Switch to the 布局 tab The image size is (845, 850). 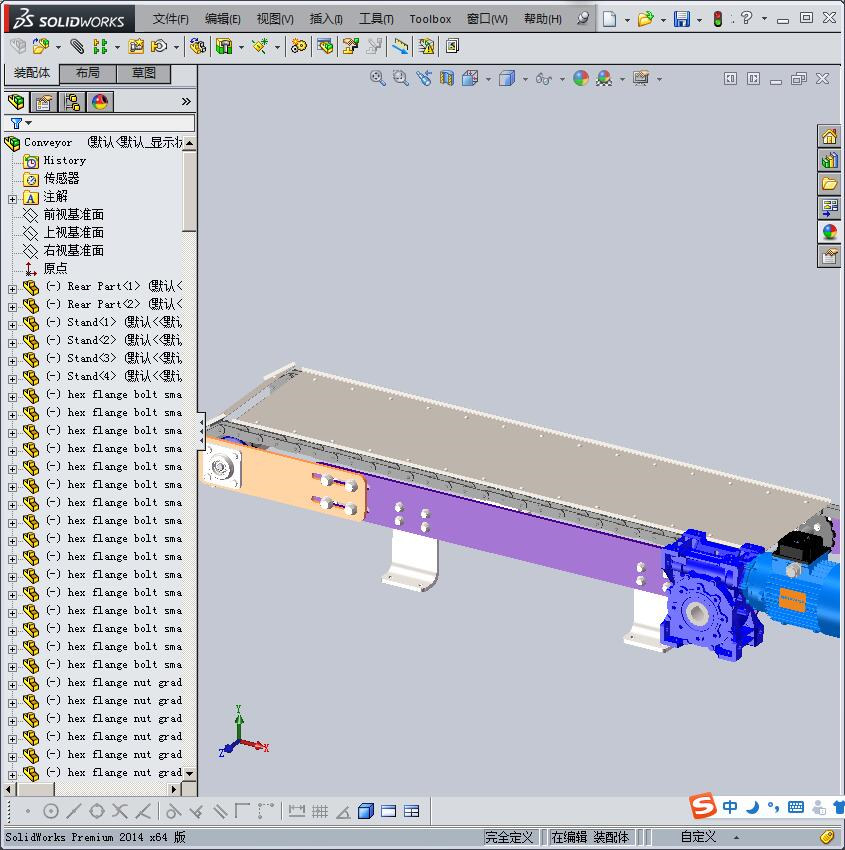(x=88, y=73)
